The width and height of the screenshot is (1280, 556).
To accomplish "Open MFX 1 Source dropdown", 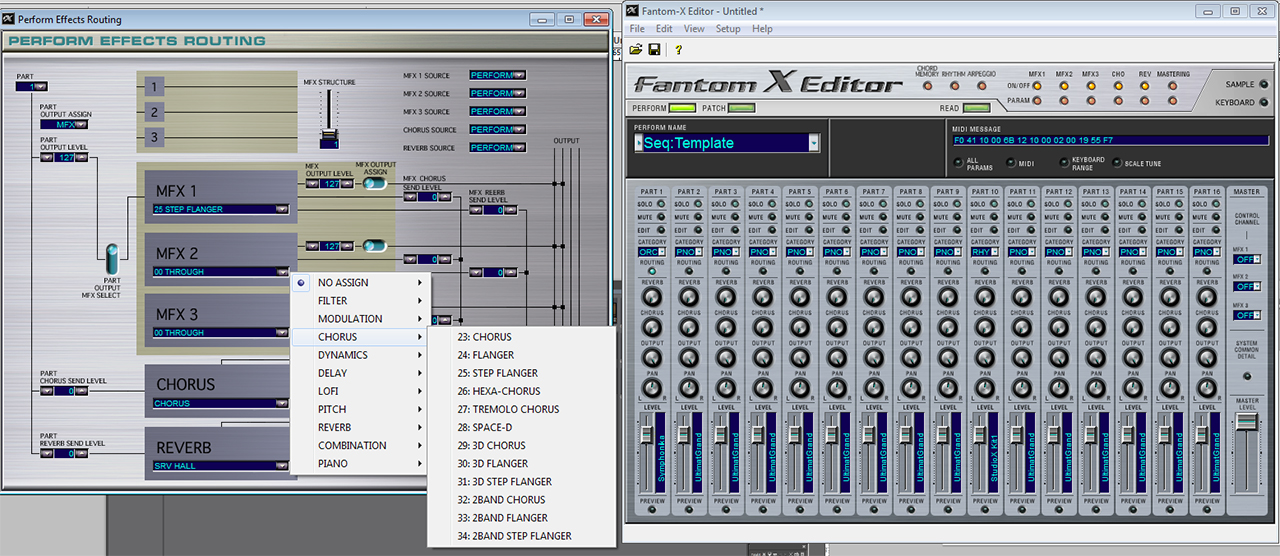I will (520, 75).
